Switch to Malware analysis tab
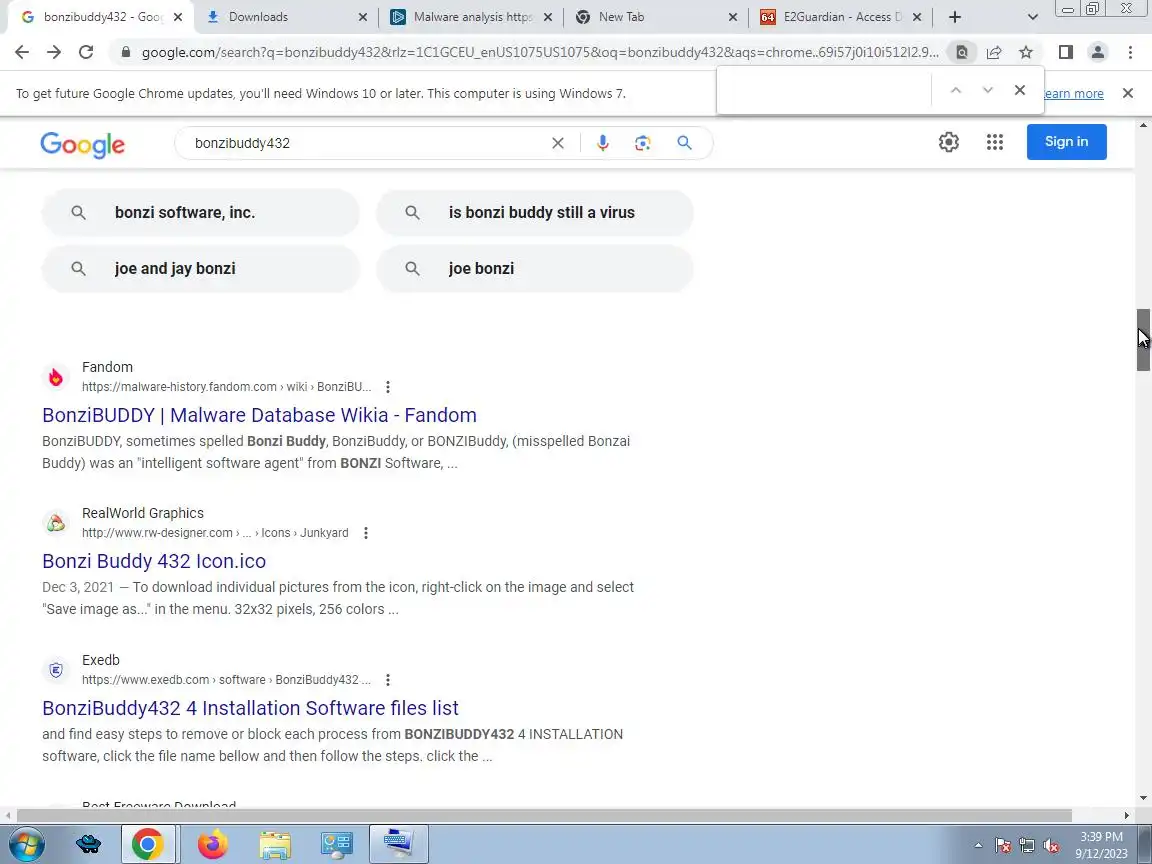Image resolution: width=1152 pixels, height=864 pixels. point(471,17)
